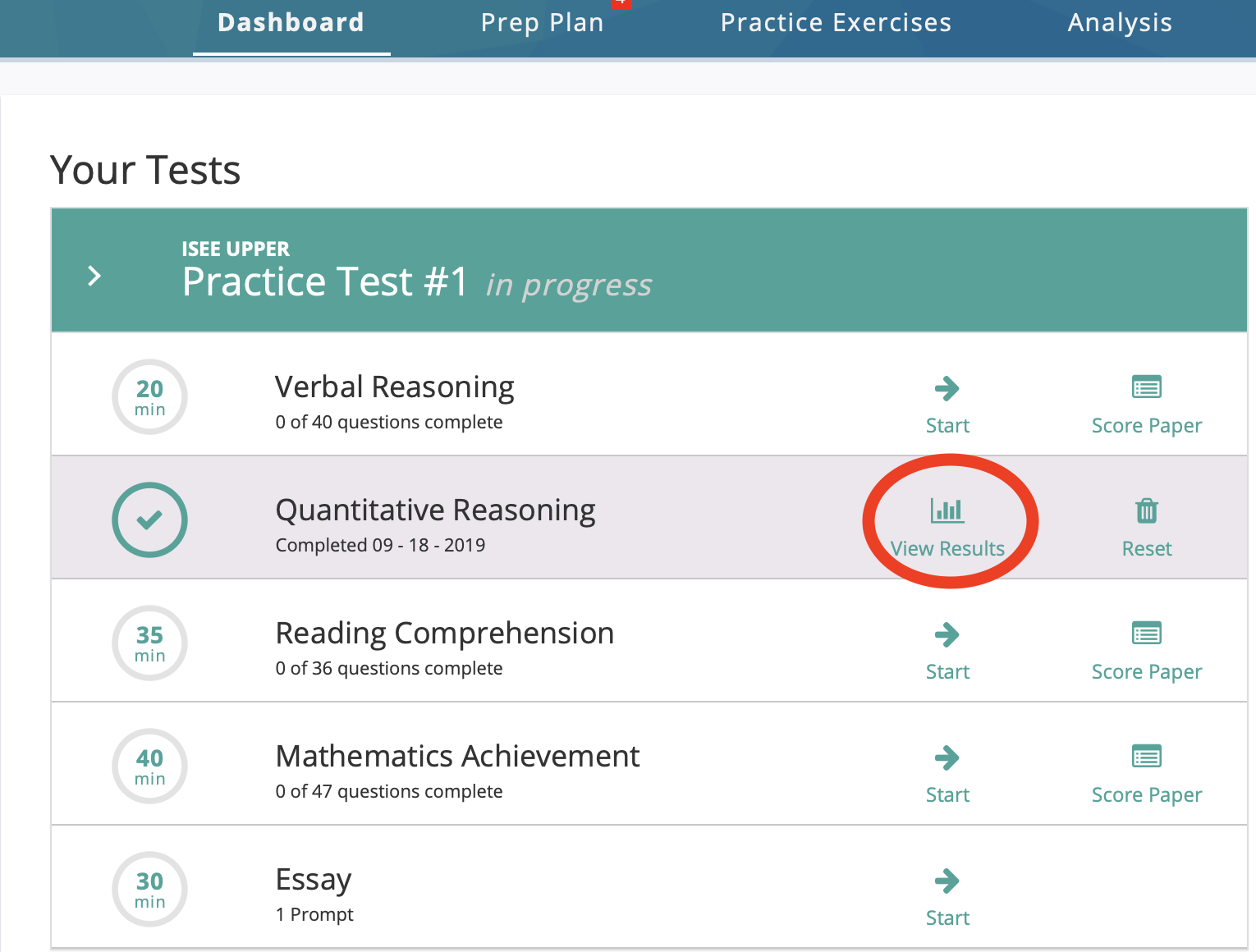Collapse Practice Test #1 with the chevron
1256x952 pixels.
click(x=94, y=276)
